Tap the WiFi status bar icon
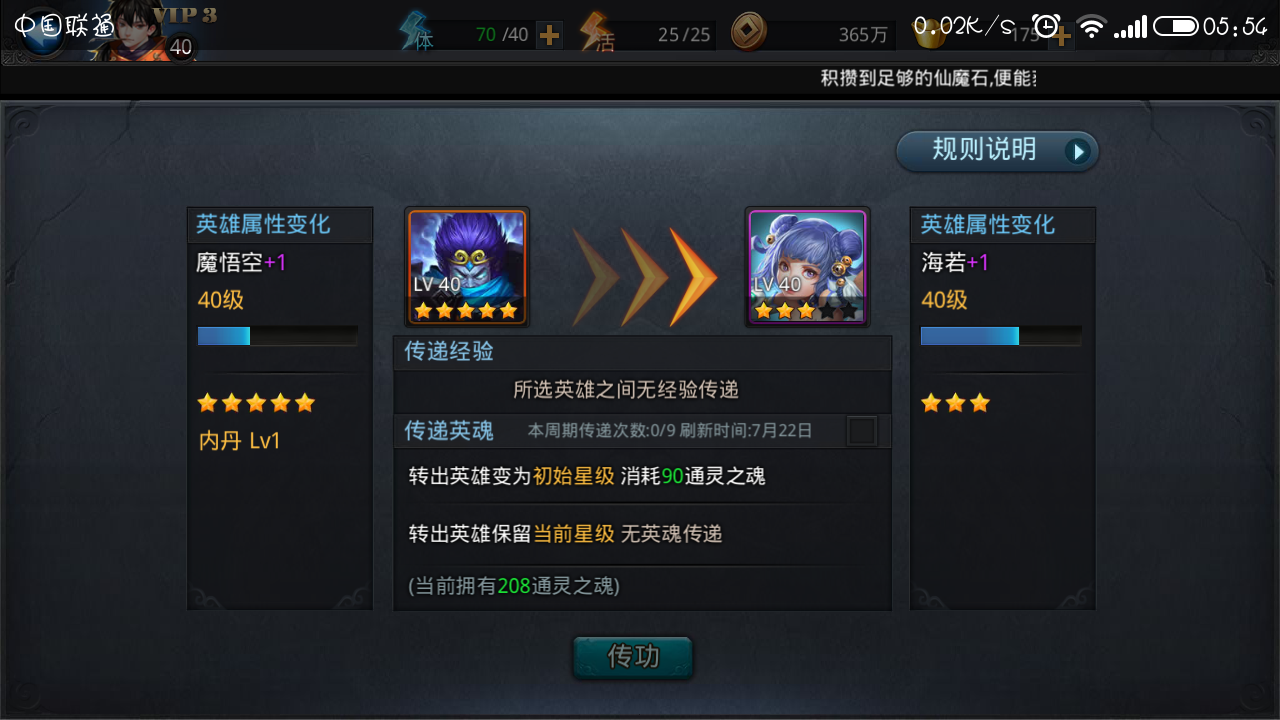Image resolution: width=1280 pixels, height=720 pixels. [1092, 27]
